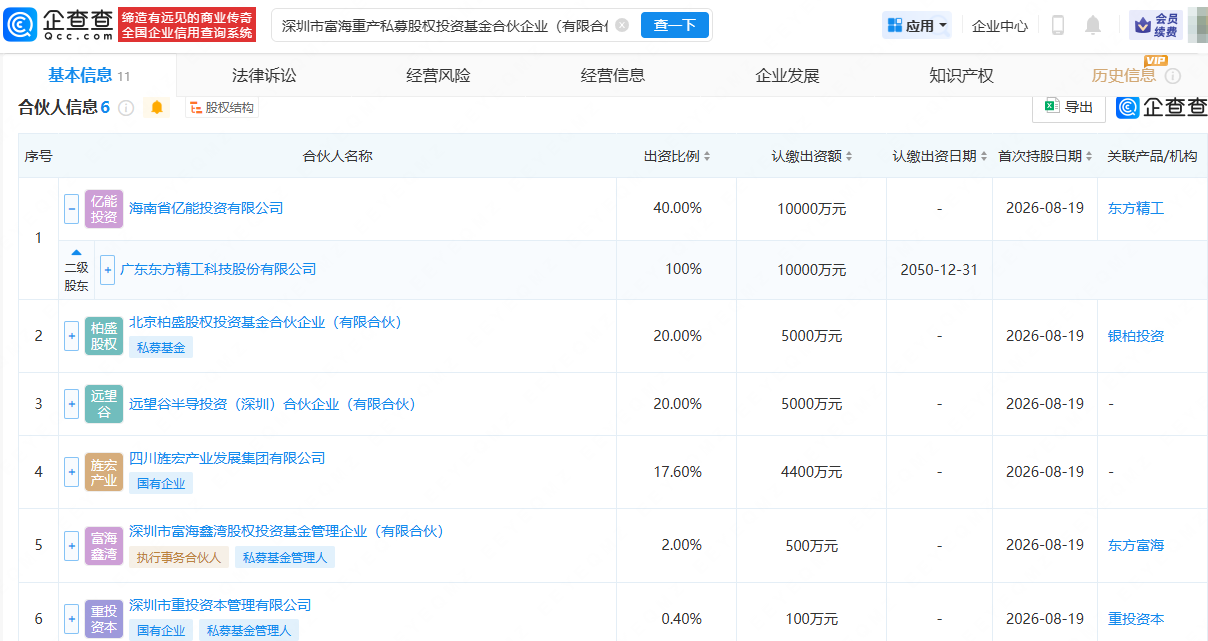Screen dimensions: 1208x641
Task: Switch to 基本信息 tab
Action: coord(89,75)
